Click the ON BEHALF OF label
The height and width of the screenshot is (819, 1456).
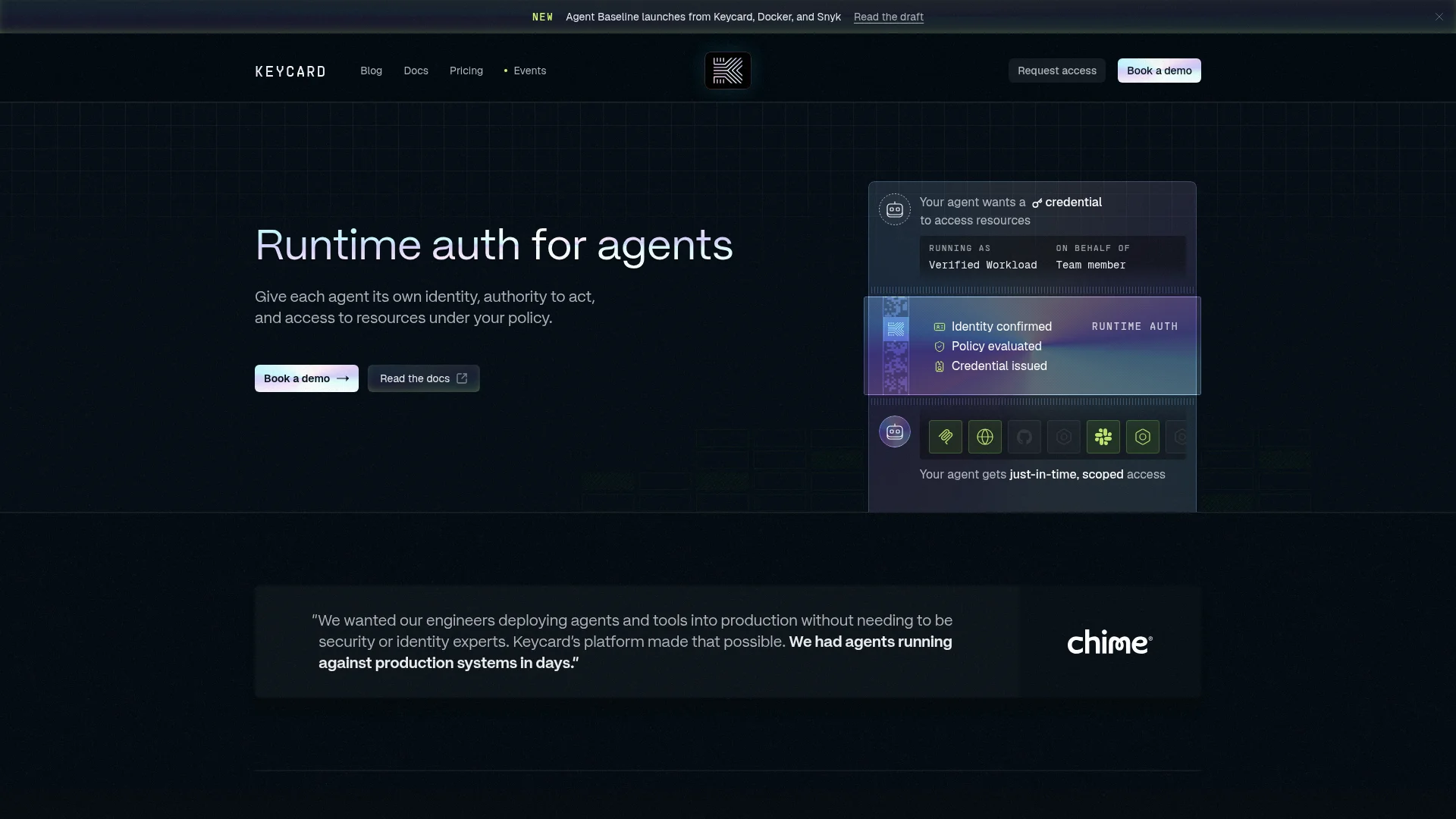tap(1093, 248)
